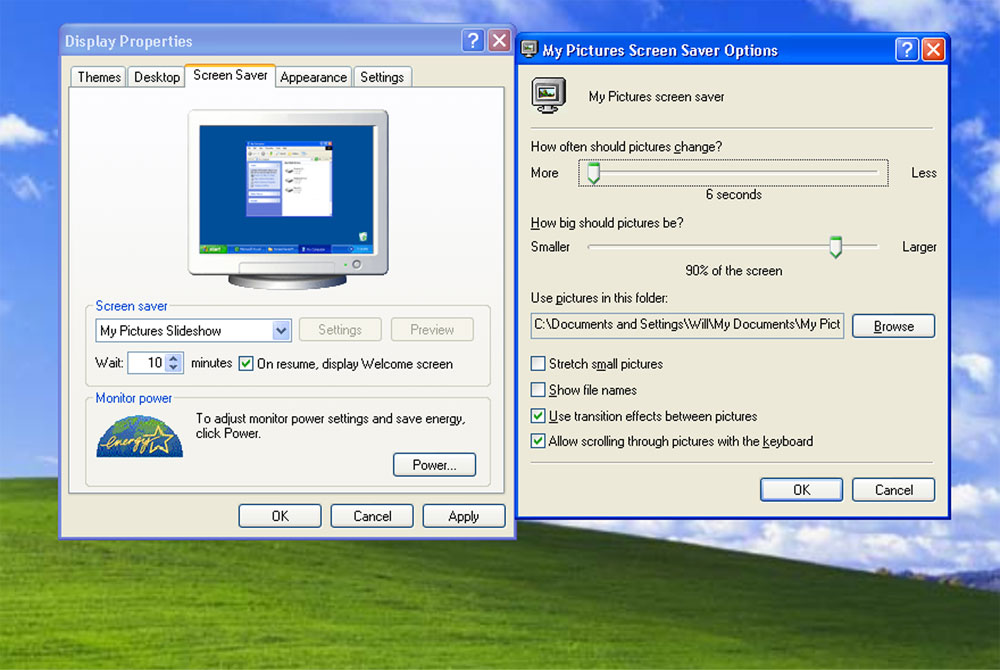
Task: Click the pictures folder path field
Action: [x=688, y=325]
